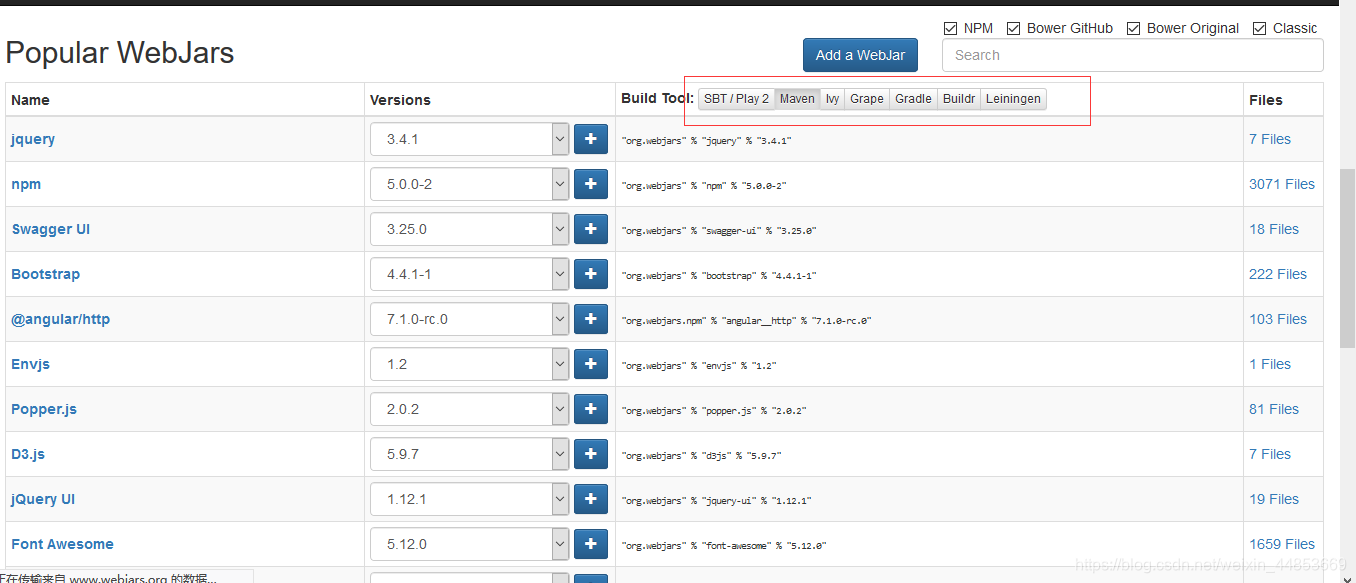Open the jQuery UI link
This screenshot has width=1356, height=583.
pyautogui.click(x=43, y=499)
